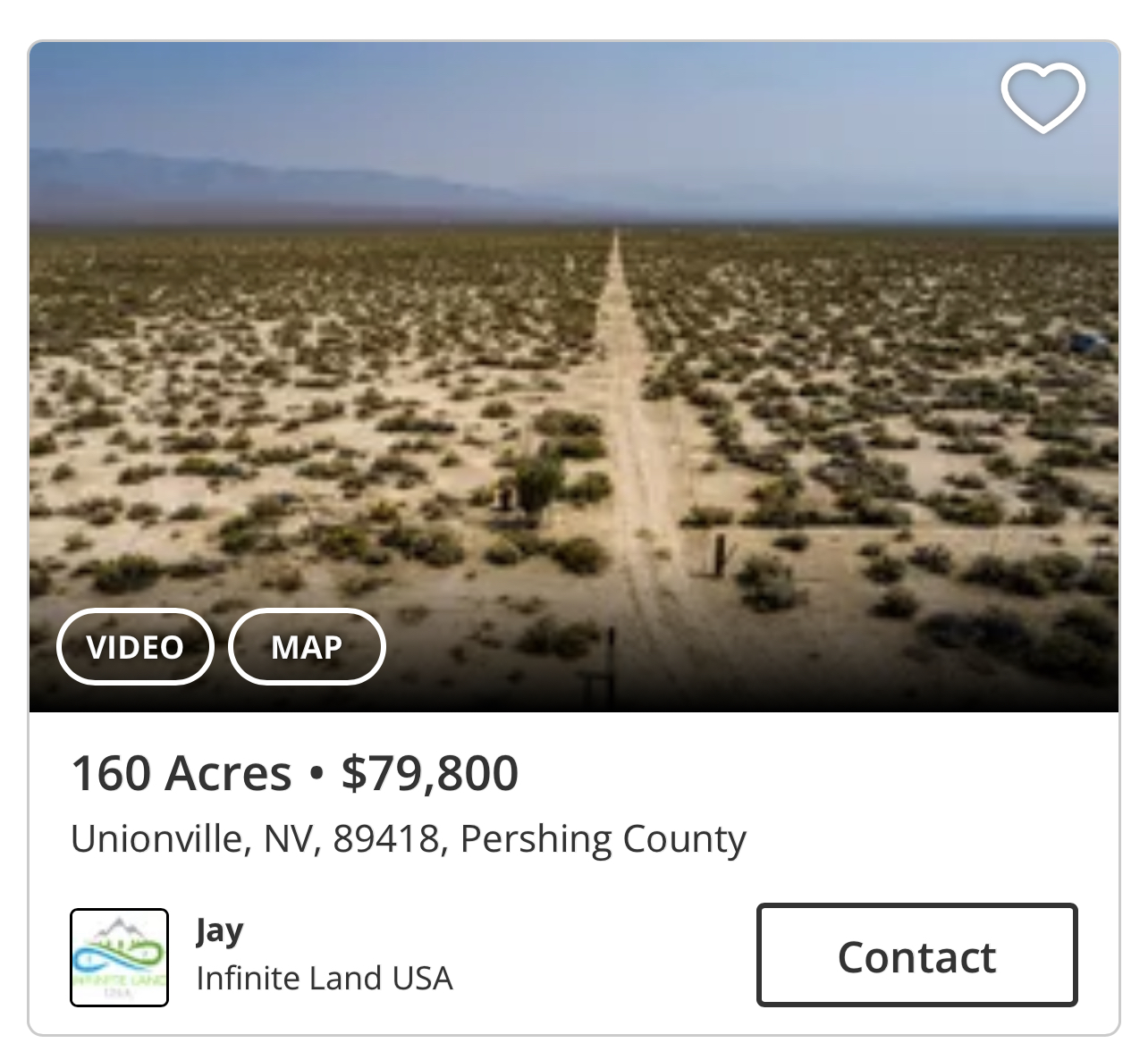Open the Infinite Land USA logo
1148x1060 pixels.
tap(120, 957)
